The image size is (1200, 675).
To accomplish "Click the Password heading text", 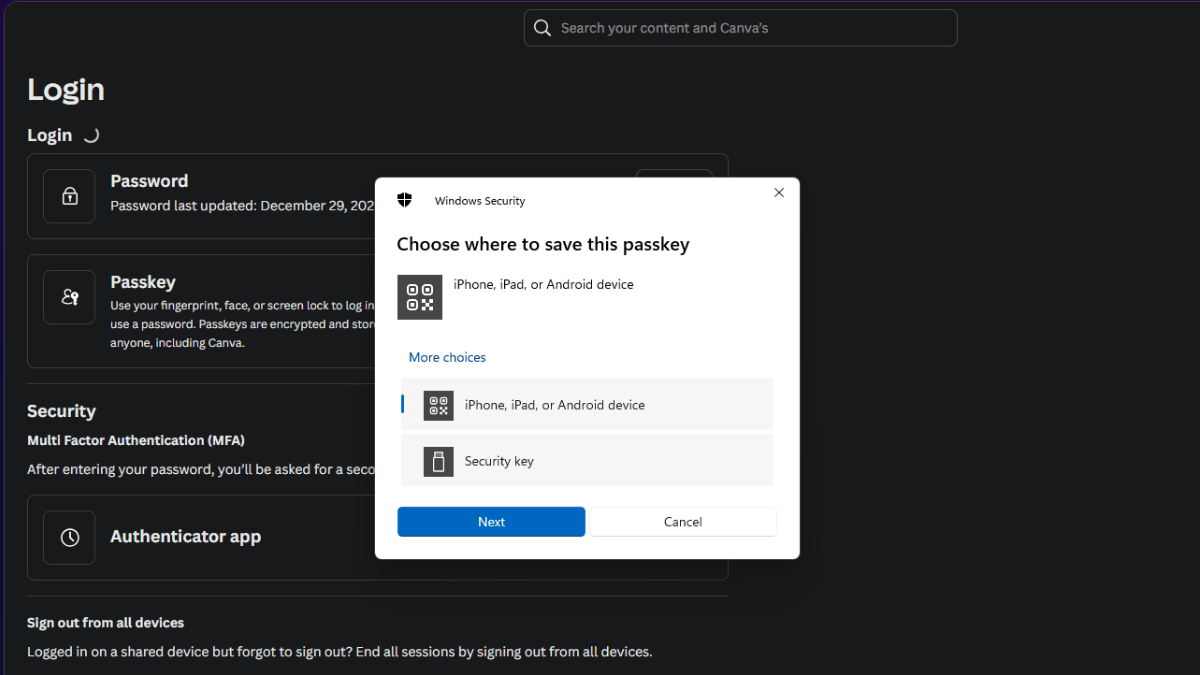I will pyautogui.click(x=149, y=181).
